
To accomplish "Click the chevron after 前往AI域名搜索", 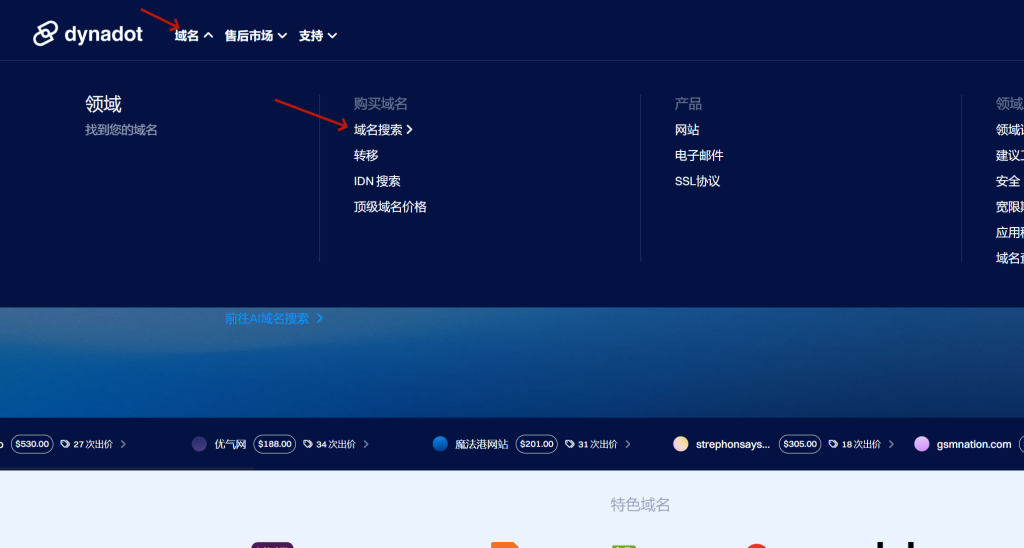I will click(x=319, y=319).
